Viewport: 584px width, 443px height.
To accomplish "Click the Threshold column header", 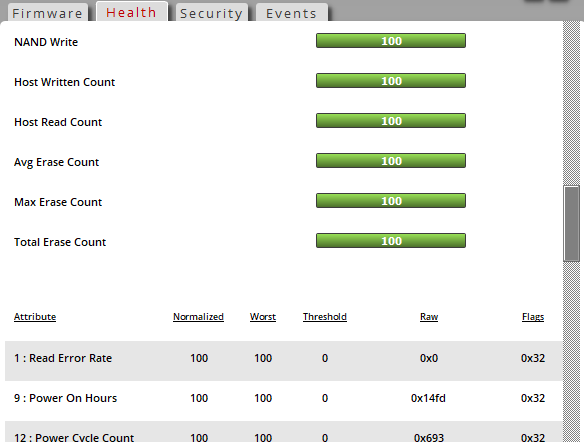I will [325, 317].
